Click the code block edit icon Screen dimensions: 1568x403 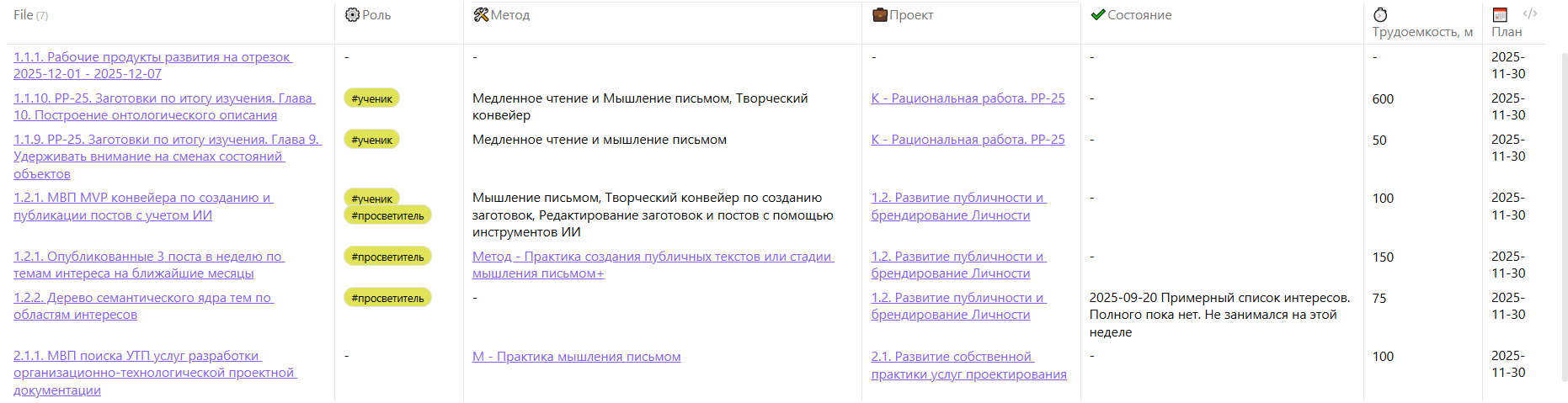coord(1530,14)
